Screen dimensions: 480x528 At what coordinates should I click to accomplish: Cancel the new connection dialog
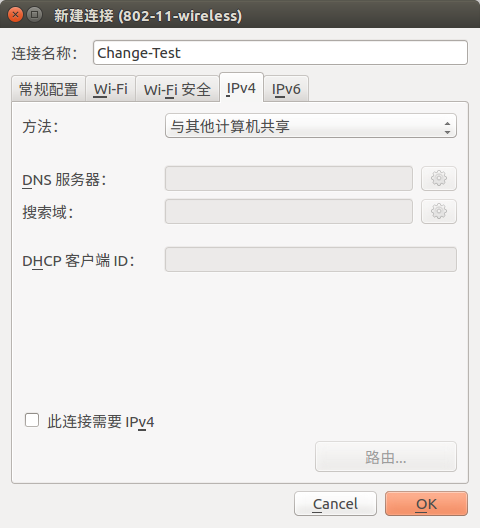point(335,504)
